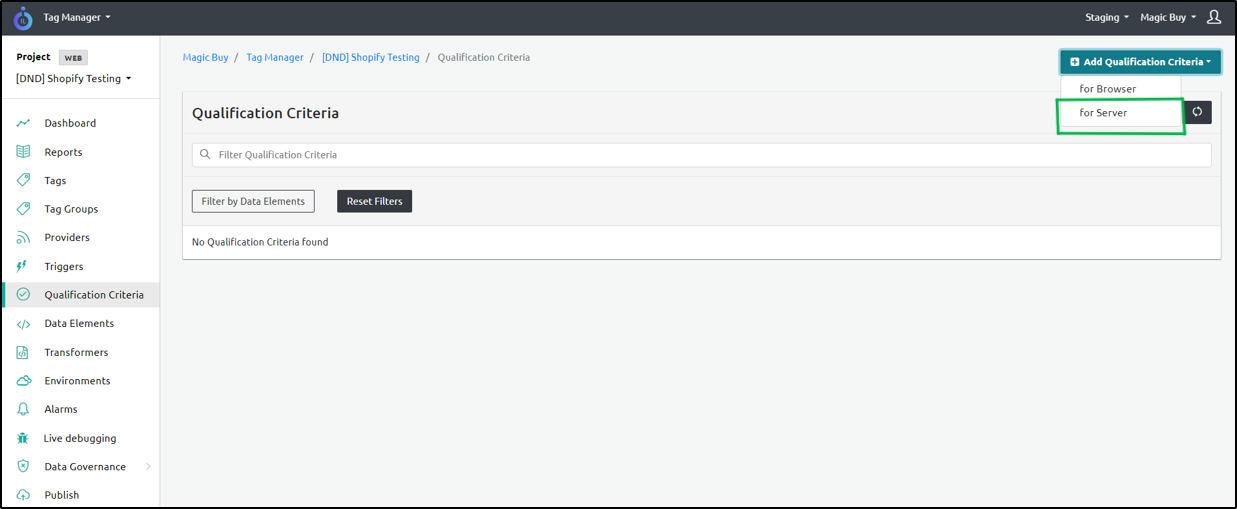Click Filter by Data Elements button
Viewport: 1237px width, 509px height.
point(253,201)
